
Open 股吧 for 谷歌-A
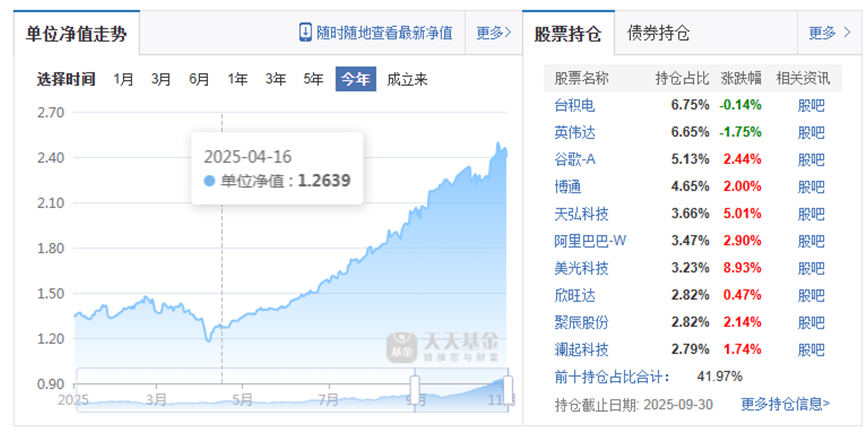pos(811,159)
